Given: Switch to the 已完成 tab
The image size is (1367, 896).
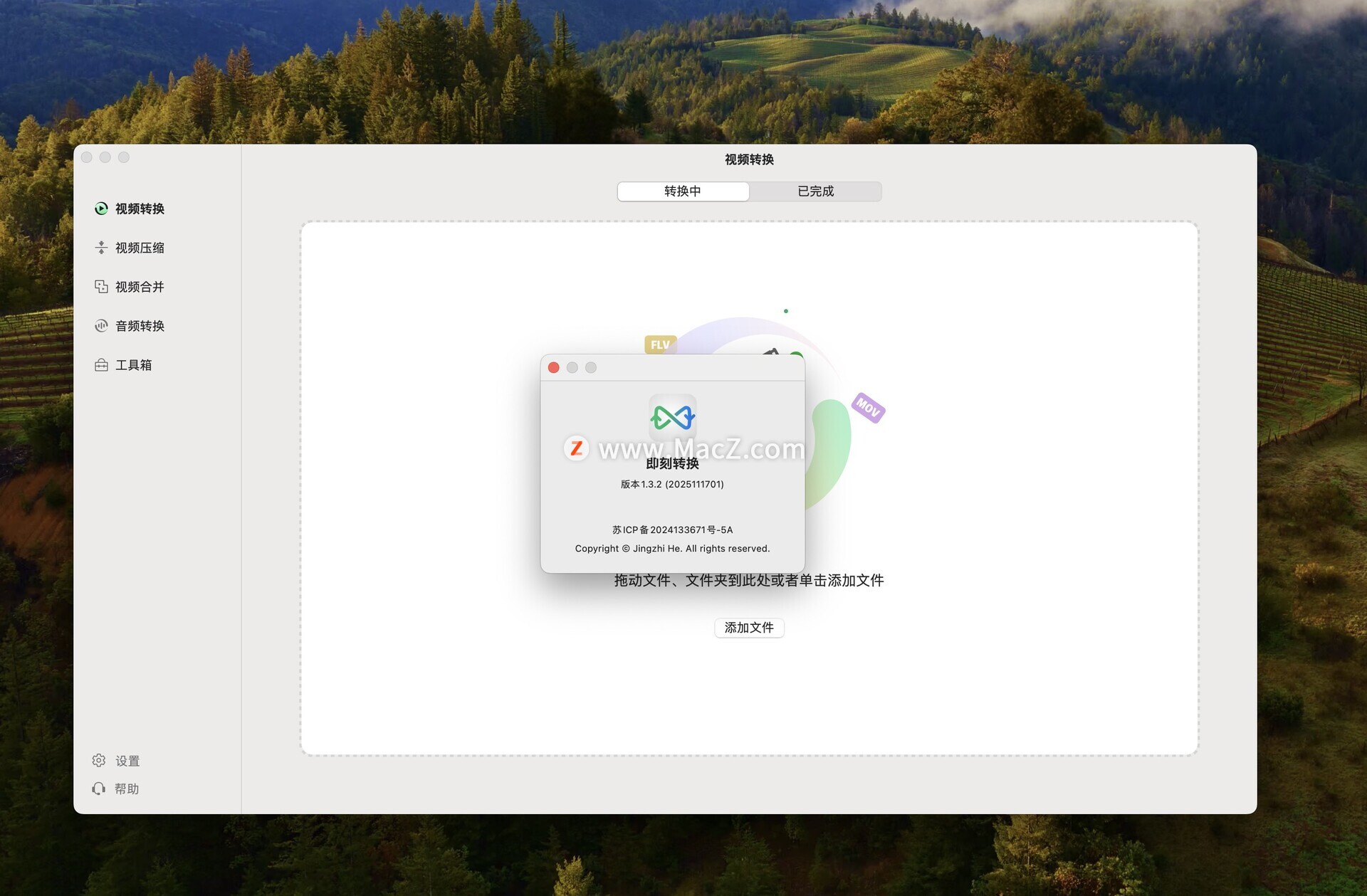Looking at the screenshot, I should coord(815,191).
